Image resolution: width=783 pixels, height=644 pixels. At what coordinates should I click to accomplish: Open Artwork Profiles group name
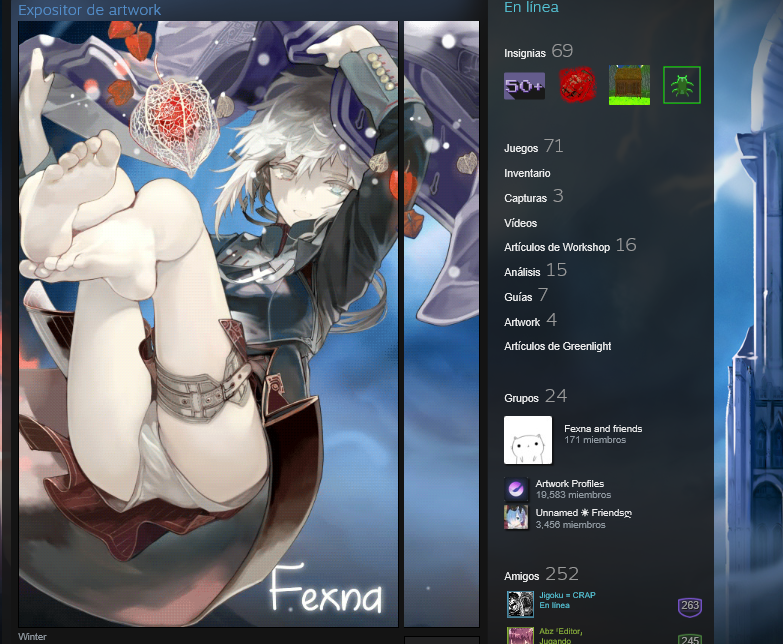point(570,483)
